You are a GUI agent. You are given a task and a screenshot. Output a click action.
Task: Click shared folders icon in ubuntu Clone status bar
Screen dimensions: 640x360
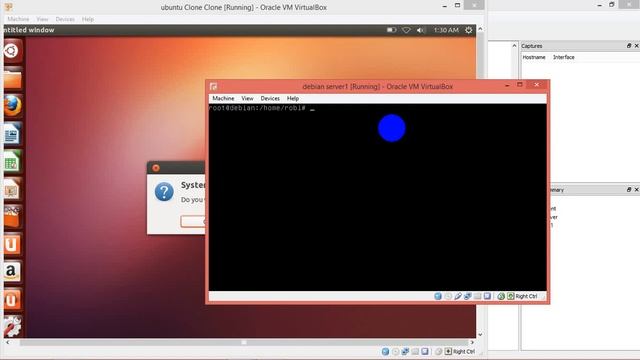pos(415,351)
